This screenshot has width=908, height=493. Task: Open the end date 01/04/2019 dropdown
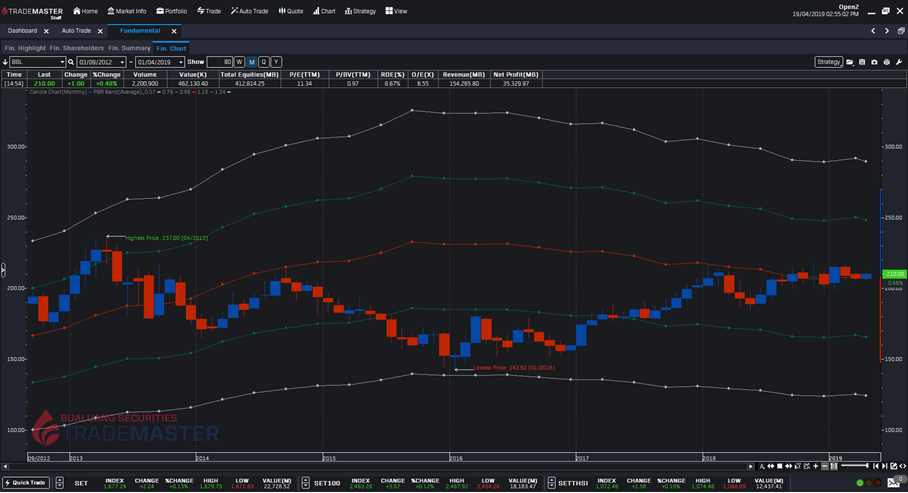[180, 62]
